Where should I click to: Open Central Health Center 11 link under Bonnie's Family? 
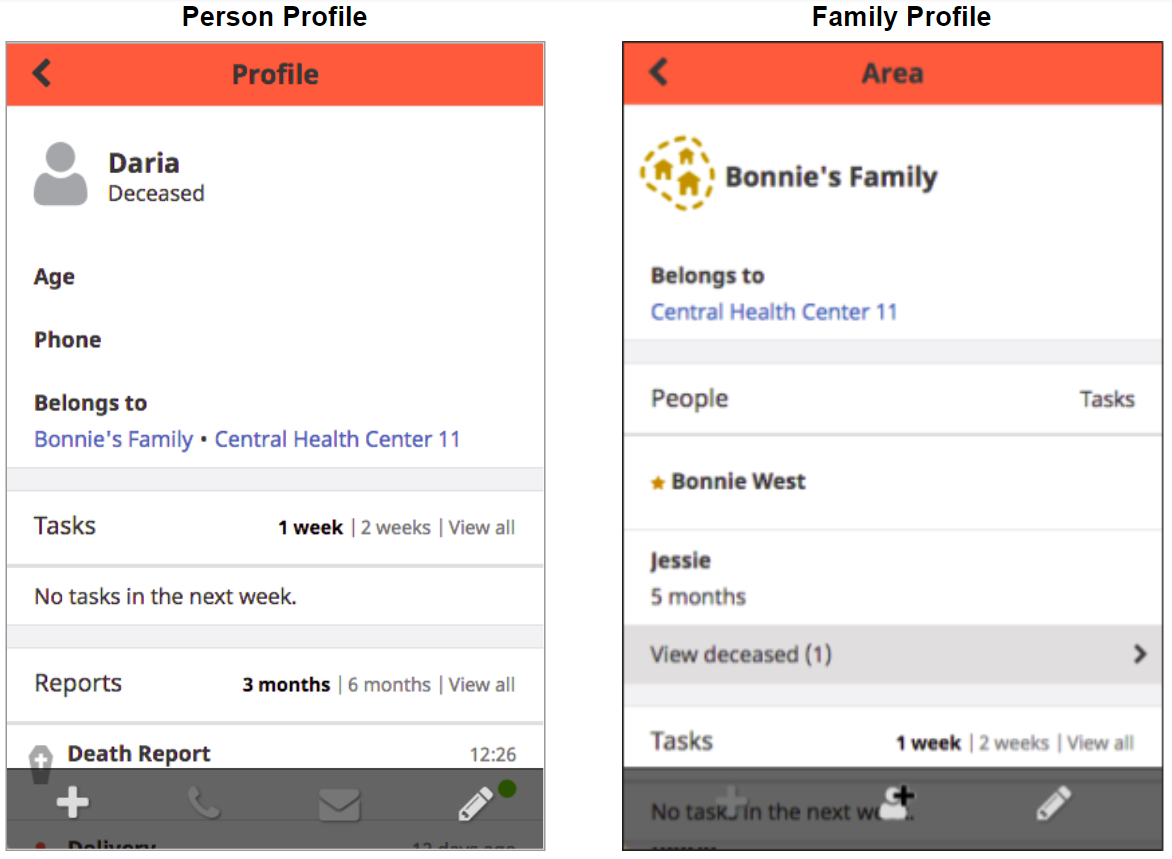pyautogui.click(x=774, y=312)
